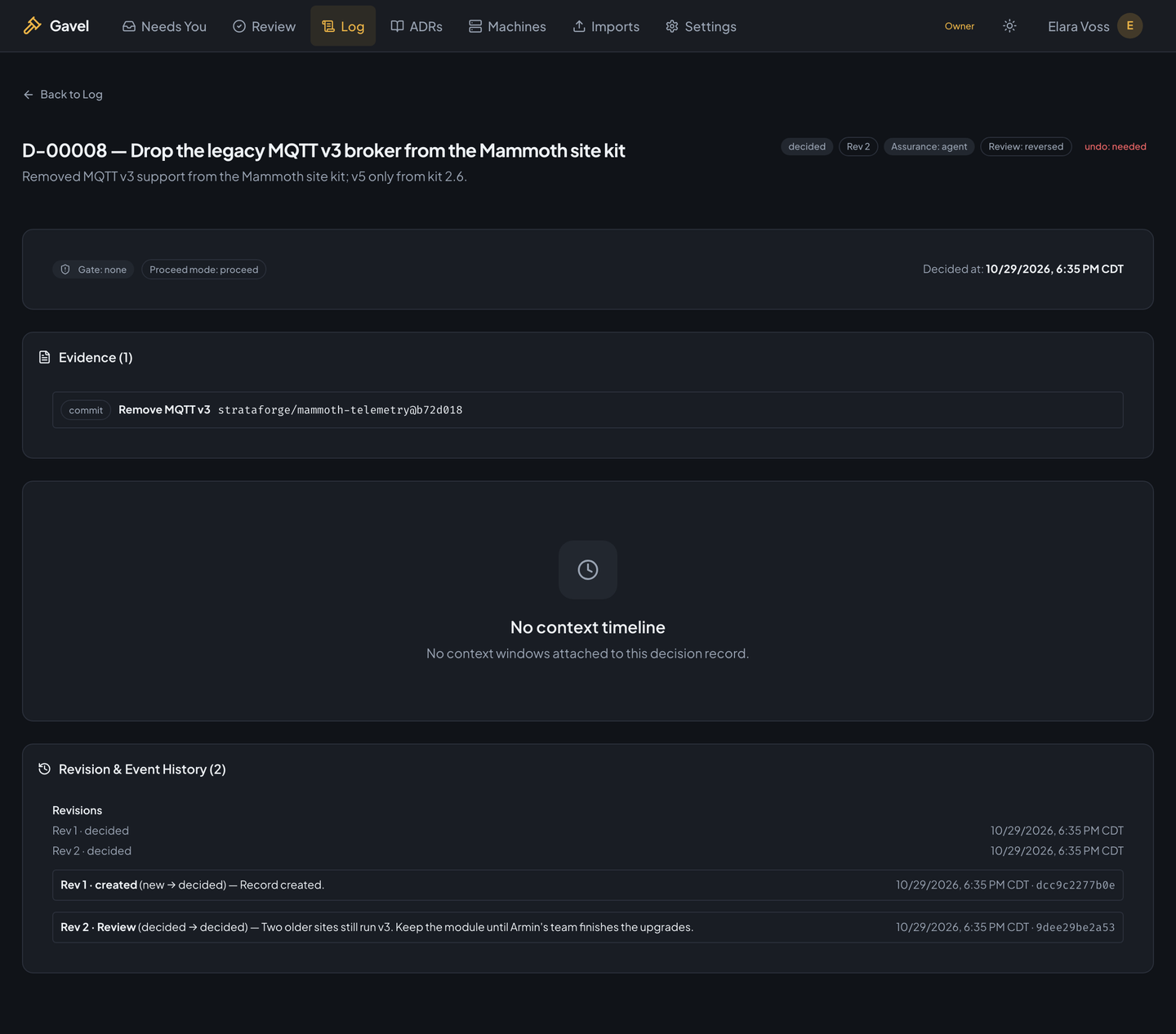Click the Evidence document icon
This screenshot has width=1176, height=1034.
click(45, 358)
